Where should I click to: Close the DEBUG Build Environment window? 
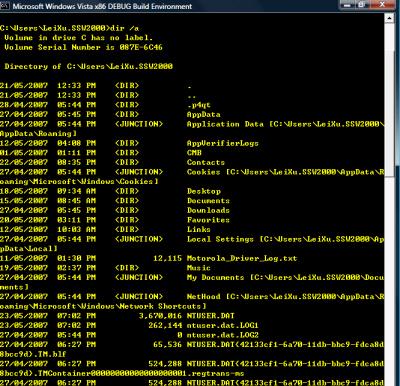click(384, 5)
